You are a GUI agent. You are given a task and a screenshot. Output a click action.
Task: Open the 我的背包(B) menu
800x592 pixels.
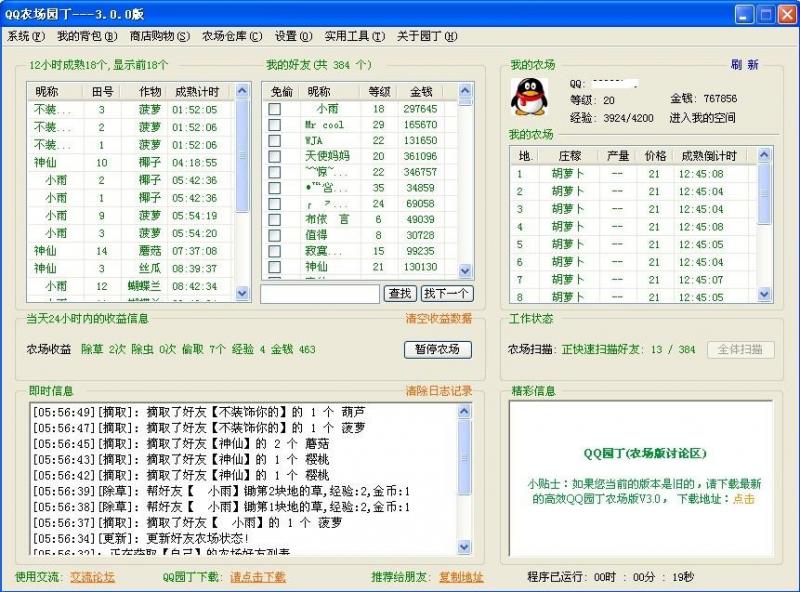[x=87, y=36]
